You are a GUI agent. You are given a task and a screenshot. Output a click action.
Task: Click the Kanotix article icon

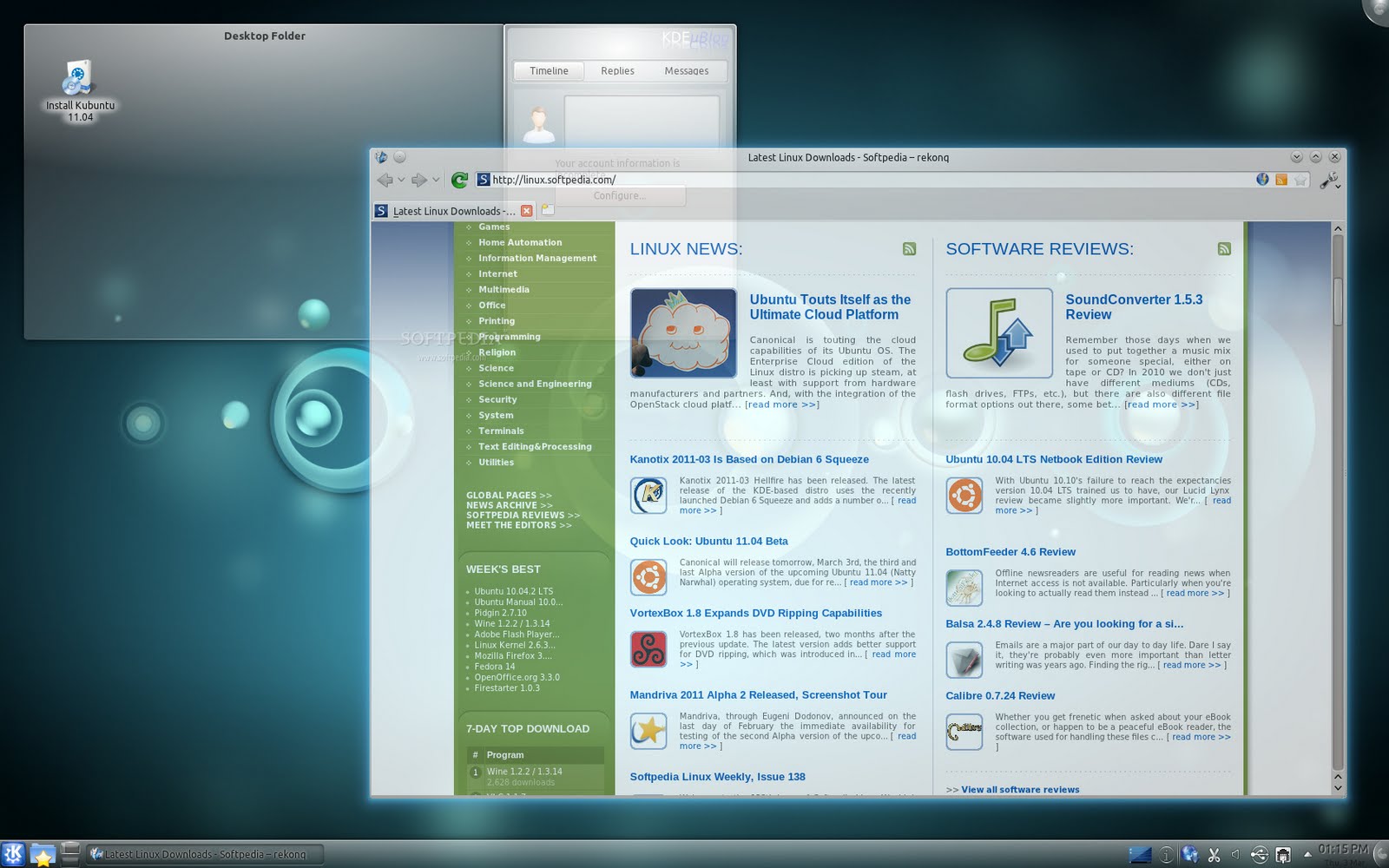[x=648, y=496]
